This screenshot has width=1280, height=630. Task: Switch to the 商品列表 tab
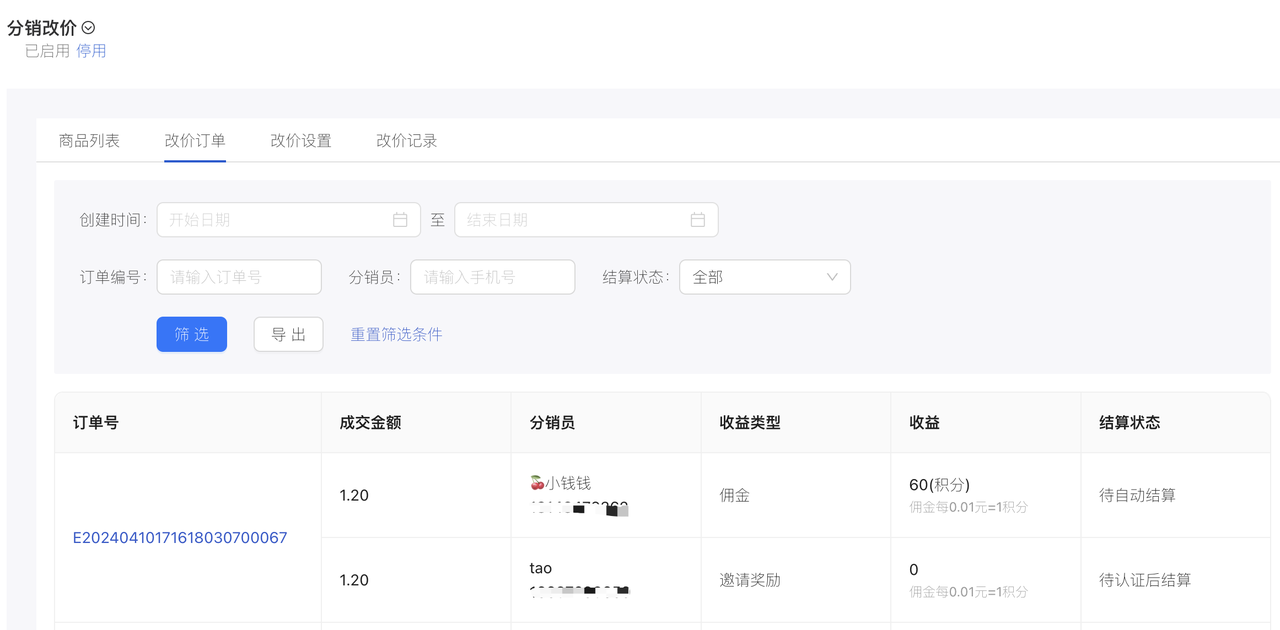click(89, 141)
